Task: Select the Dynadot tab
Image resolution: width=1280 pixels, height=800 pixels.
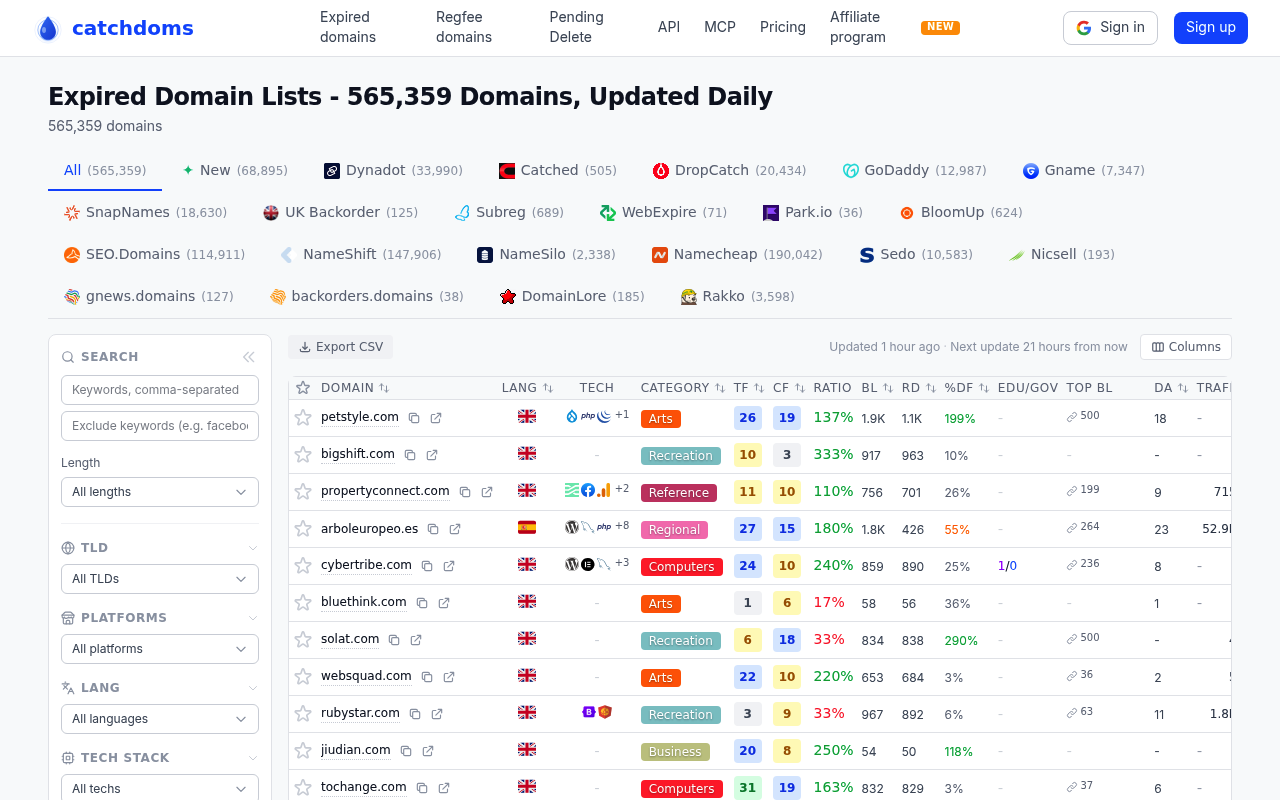Action: 393,170
